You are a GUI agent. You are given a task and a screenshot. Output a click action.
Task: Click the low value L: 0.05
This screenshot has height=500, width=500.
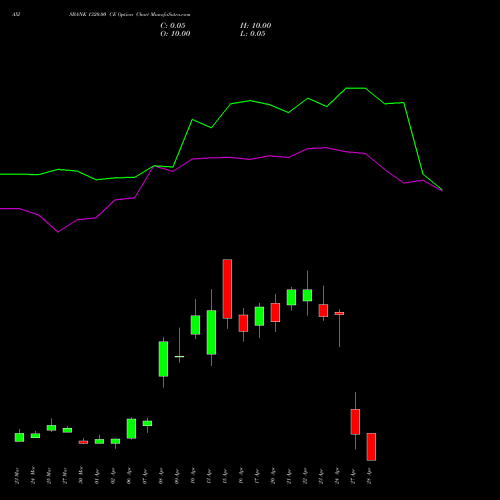pos(253,34)
